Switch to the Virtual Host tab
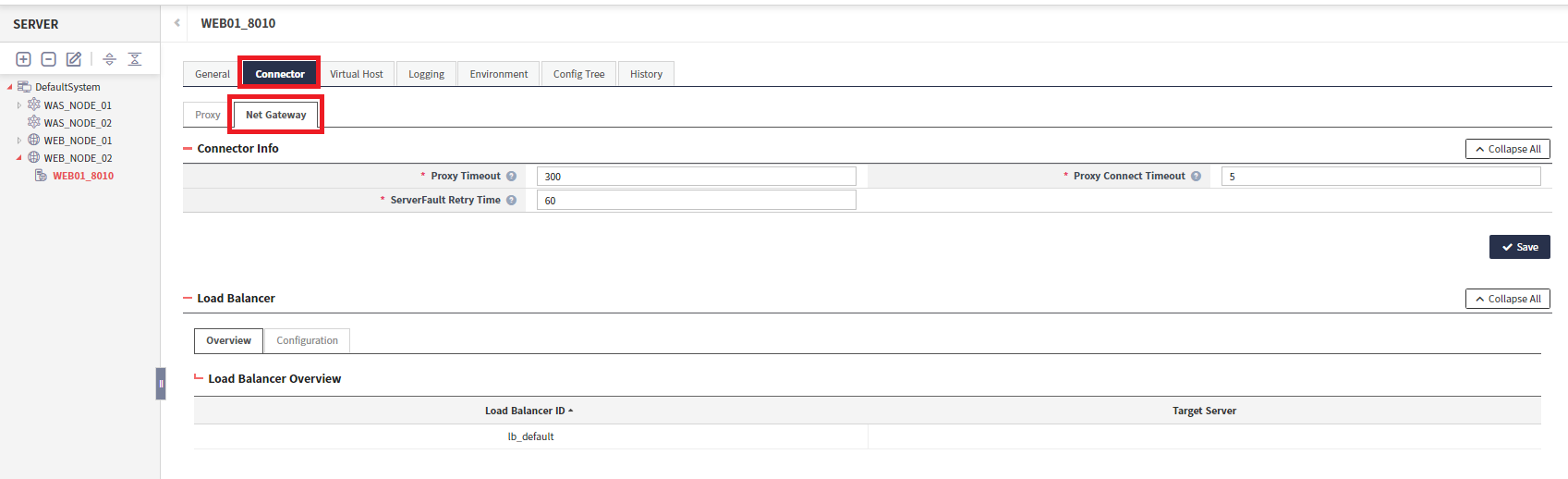 (x=356, y=74)
